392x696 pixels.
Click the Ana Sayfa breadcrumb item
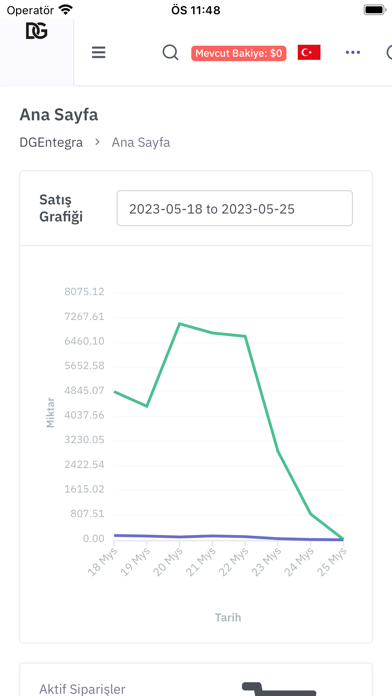click(141, 142)
